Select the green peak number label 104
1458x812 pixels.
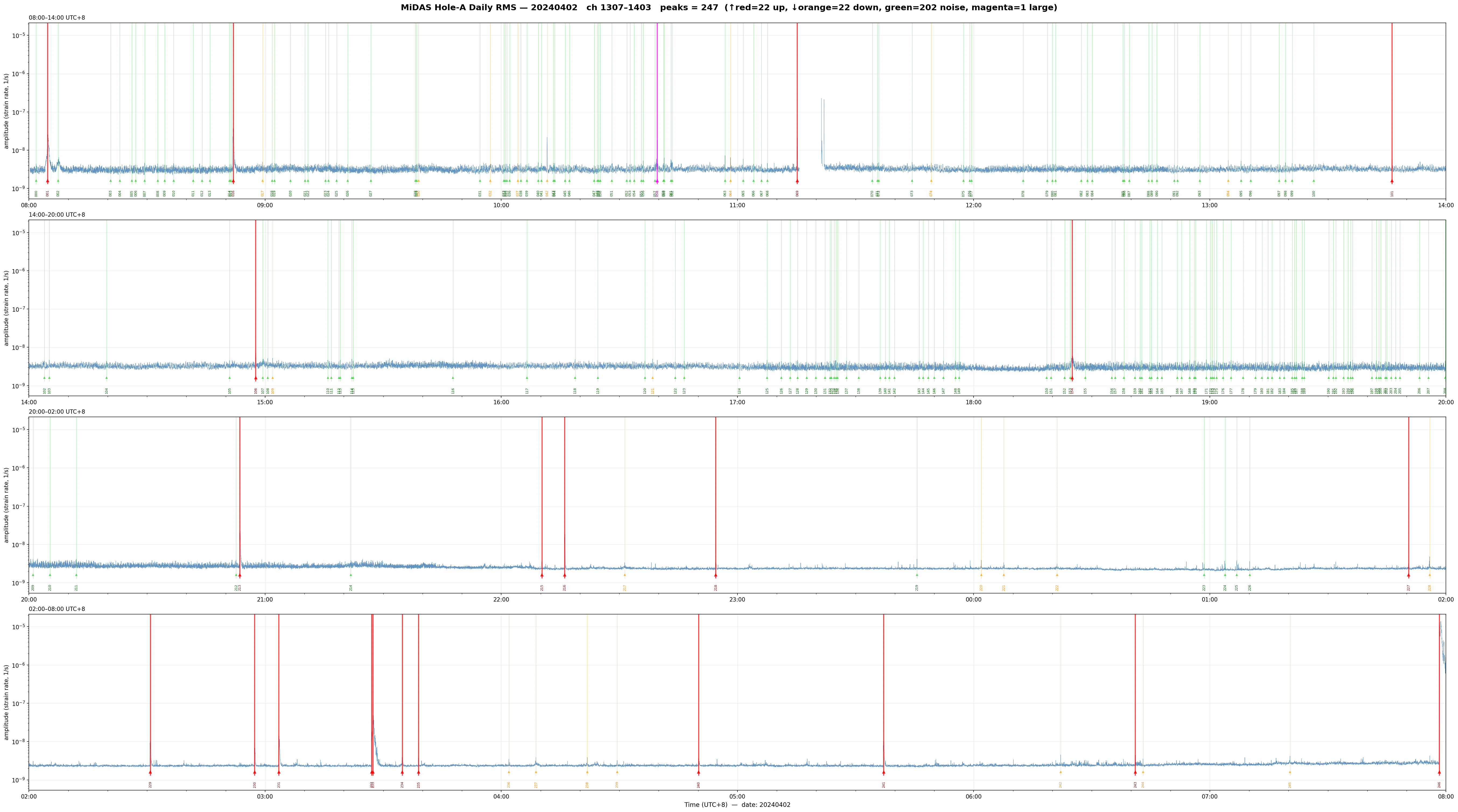106,391
